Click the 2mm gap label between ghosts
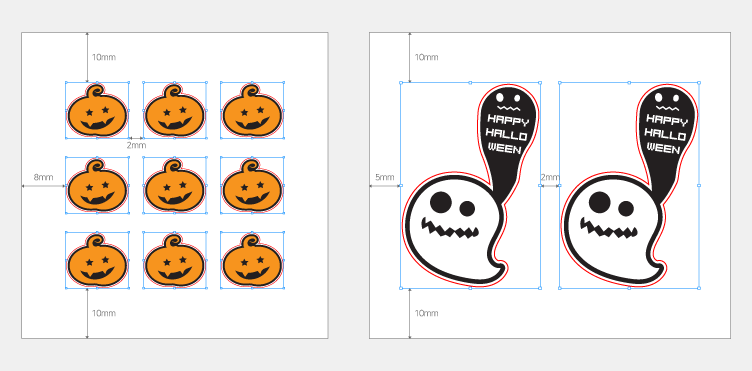The width and height of the screenshot is (752, 371). (550, 177)
